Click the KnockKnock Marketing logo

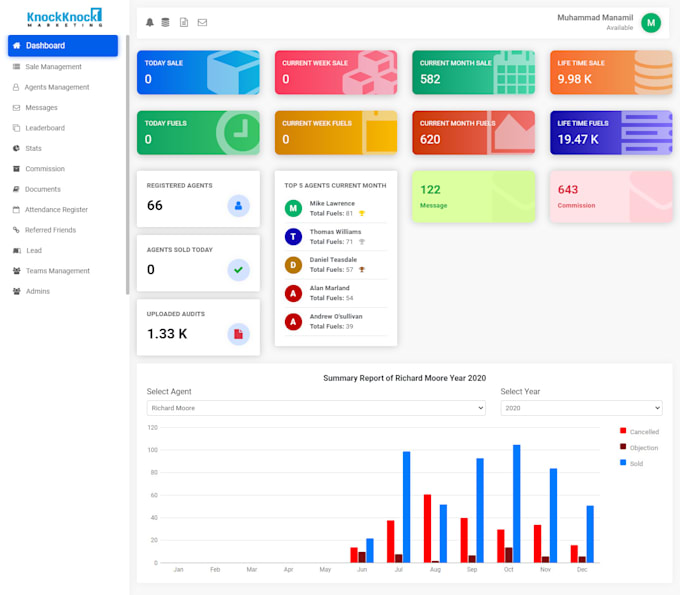(x=64, y=17)
